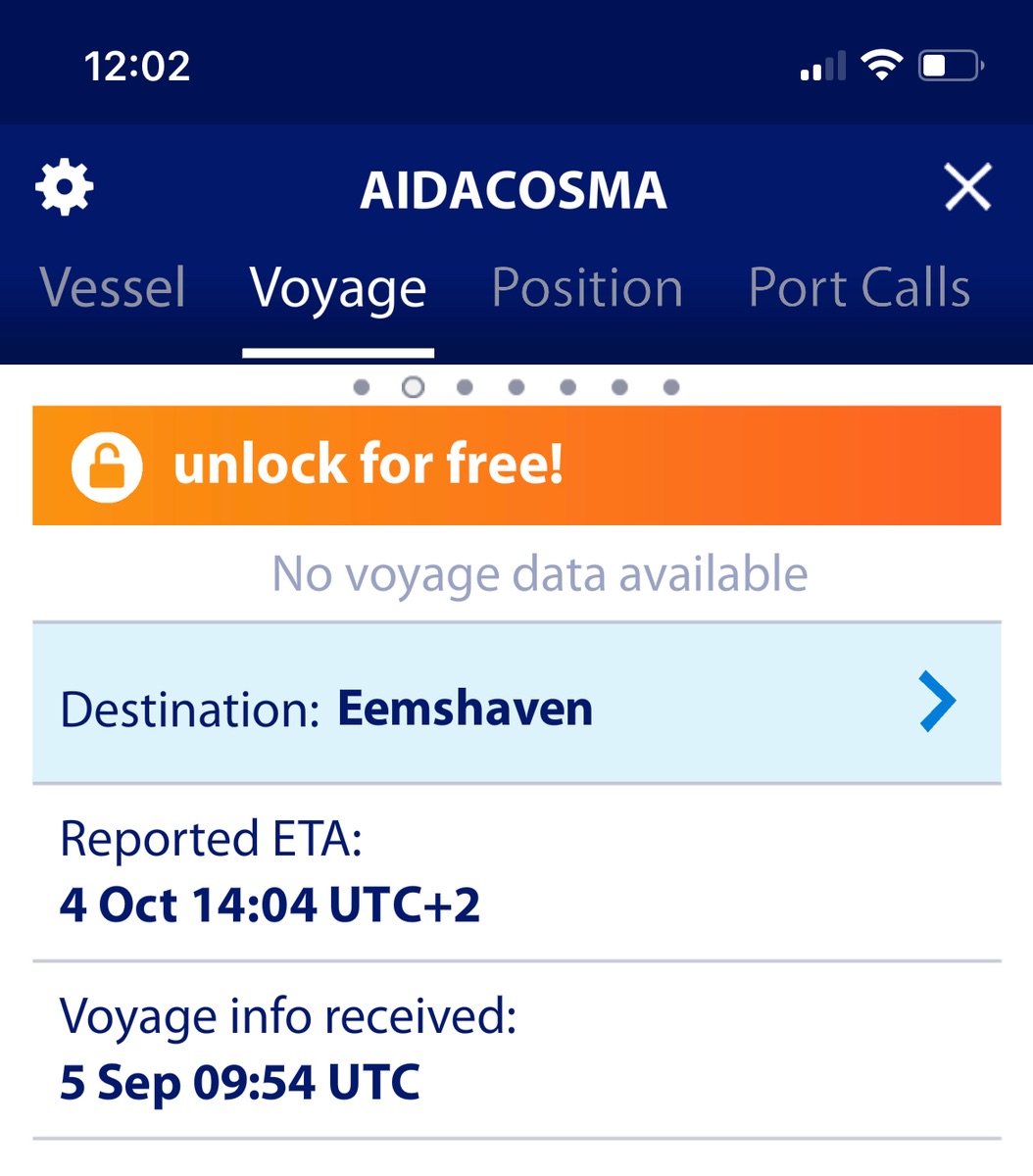Tap the 12:02 clock in status bar
Screen dimensions: 1033x1176
(x=137, y=67)
